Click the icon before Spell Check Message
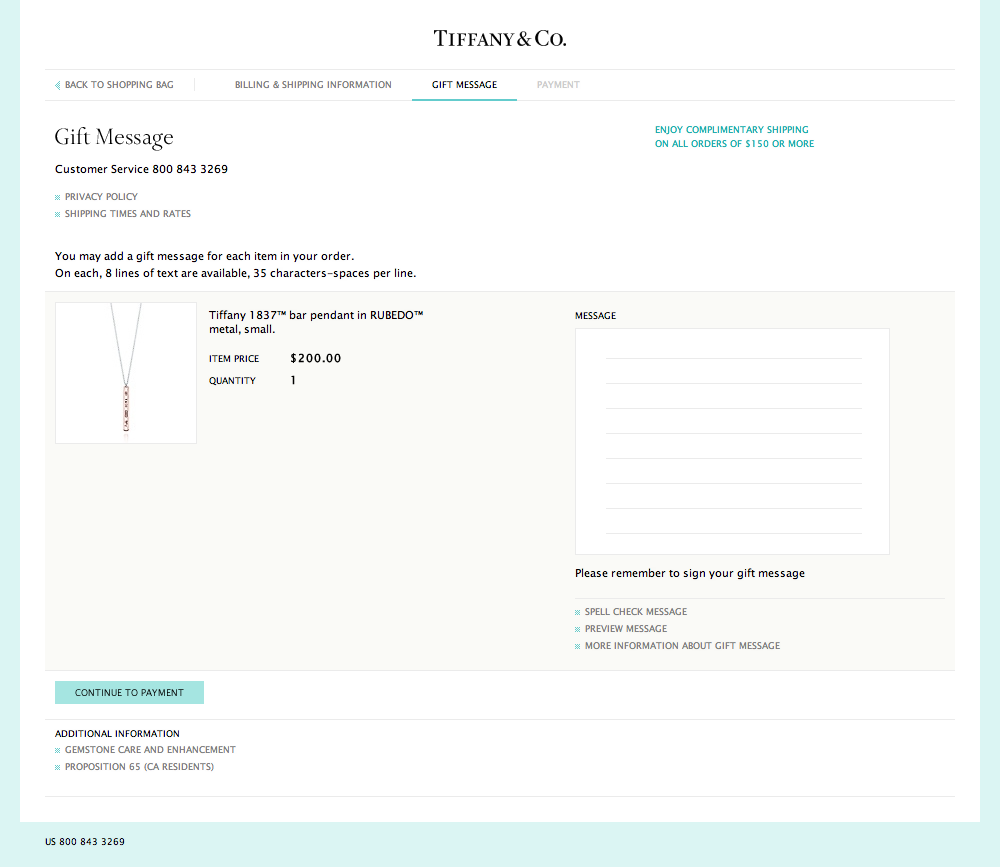The height and width of the screenshot is (867, 1000). 577,611
